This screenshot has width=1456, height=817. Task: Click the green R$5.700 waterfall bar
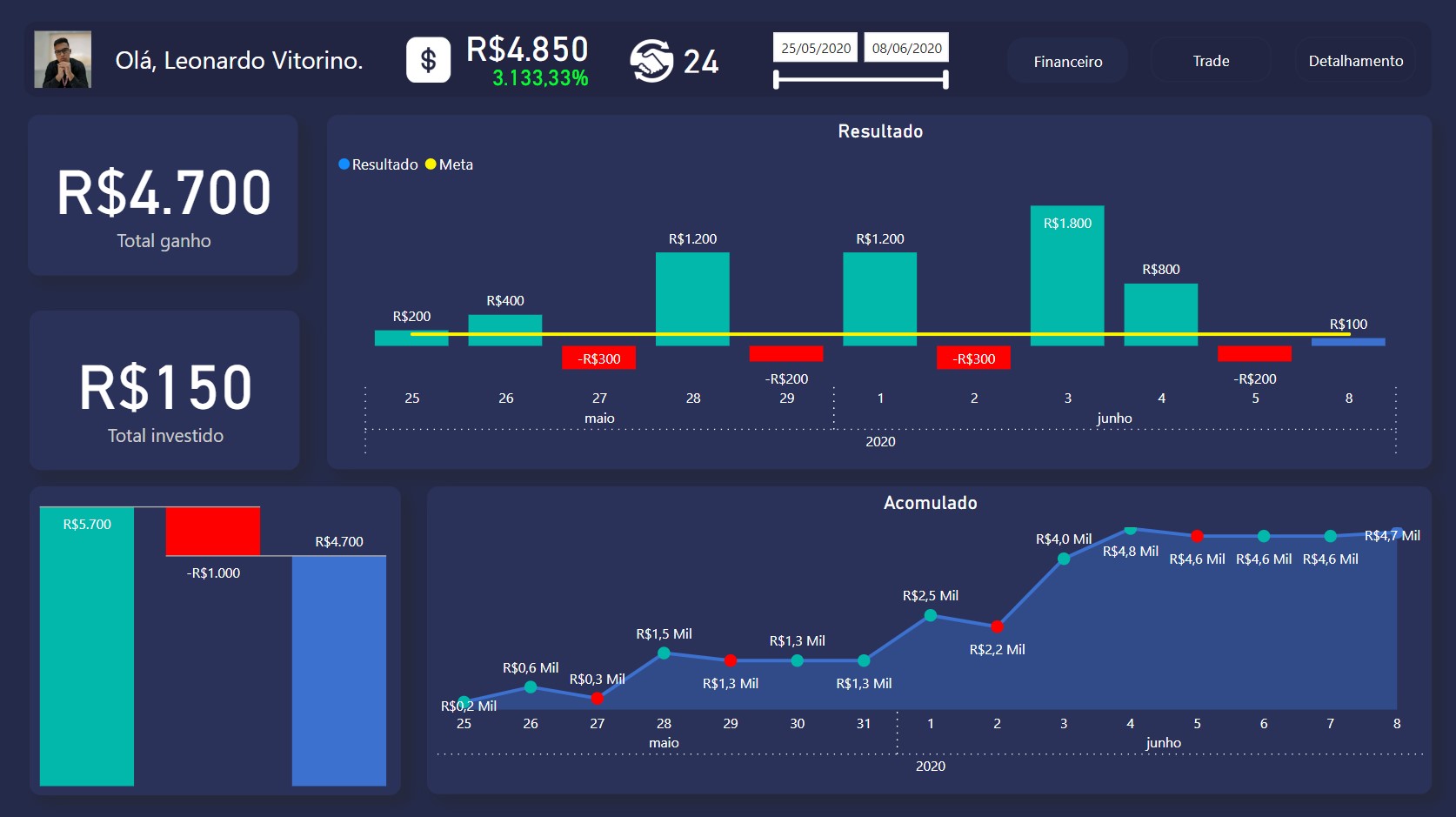point(87,646)
